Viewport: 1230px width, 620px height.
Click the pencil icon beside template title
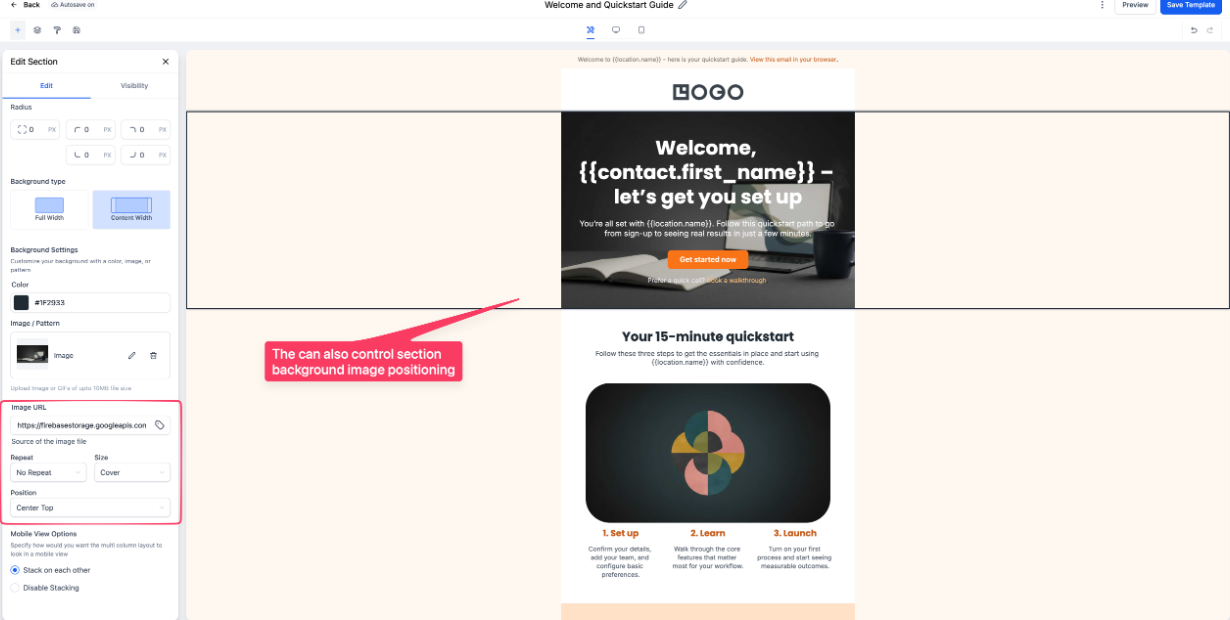tap(683, 5)
